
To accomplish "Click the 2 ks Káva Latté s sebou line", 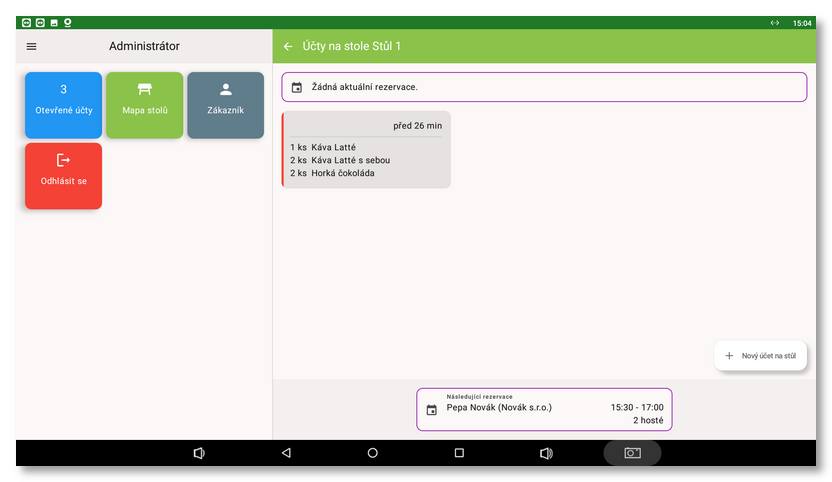I will [340, 160].
